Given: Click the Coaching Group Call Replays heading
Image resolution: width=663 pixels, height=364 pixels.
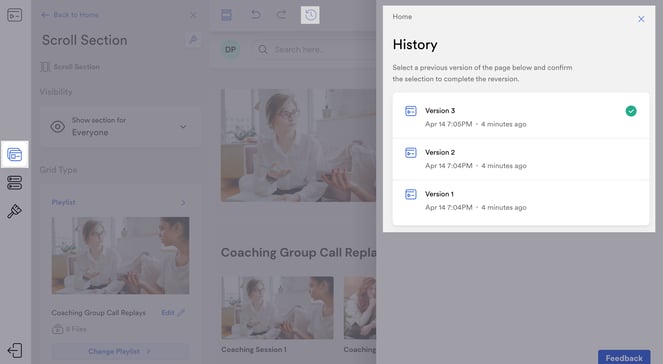Looking at the screenshot, I should pos(299,252).
